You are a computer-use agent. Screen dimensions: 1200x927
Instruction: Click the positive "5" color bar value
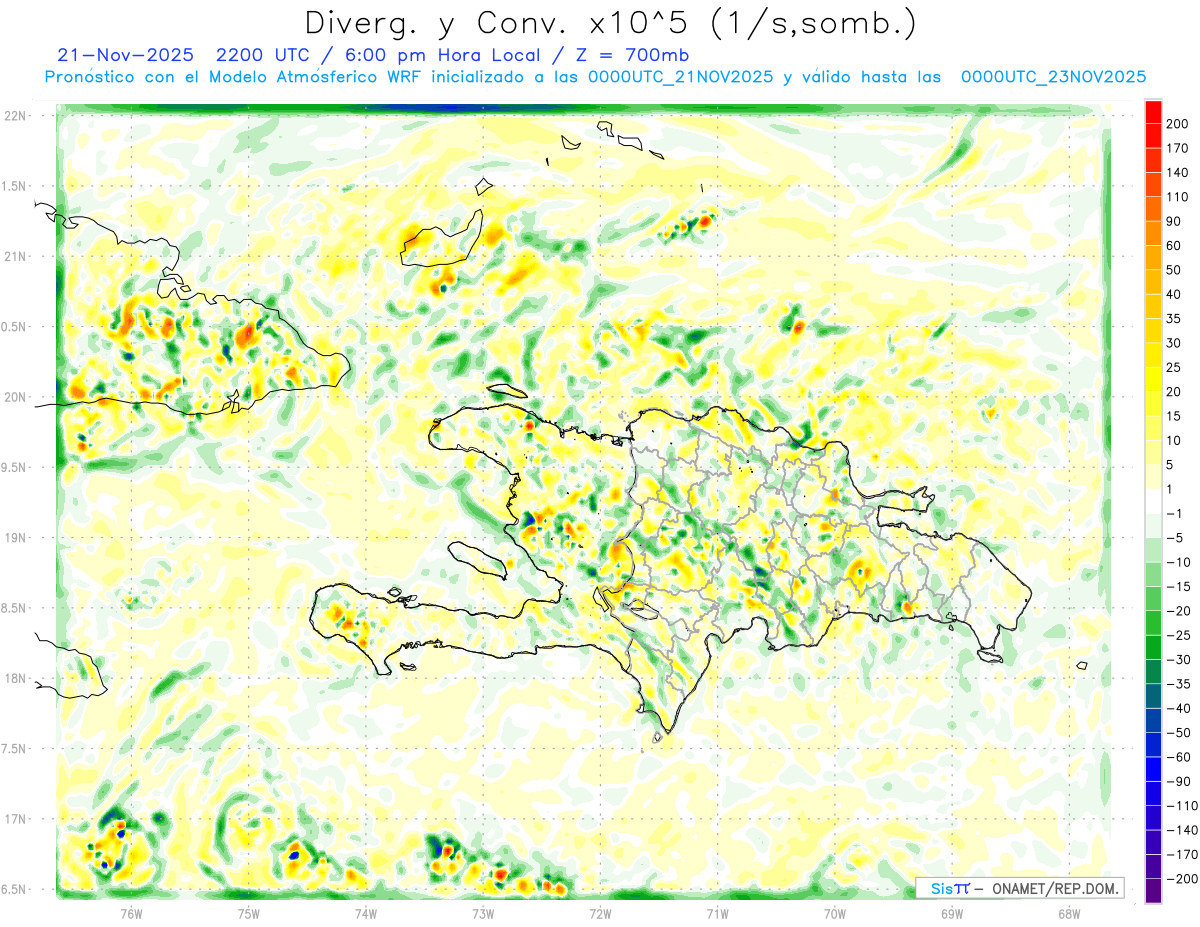click(1170, 465)
